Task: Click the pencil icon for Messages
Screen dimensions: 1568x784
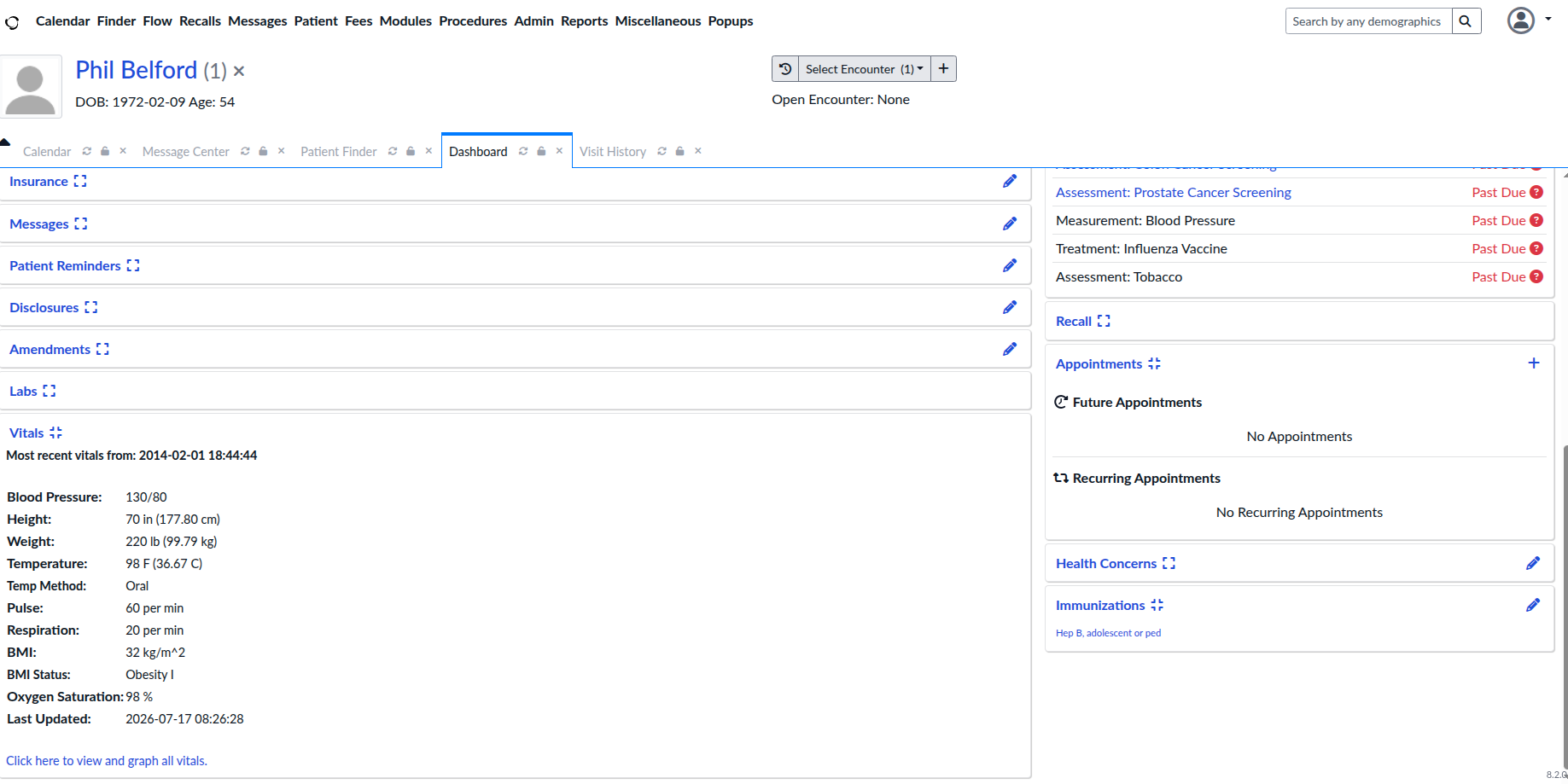Action: click(x=1010, y=224)
